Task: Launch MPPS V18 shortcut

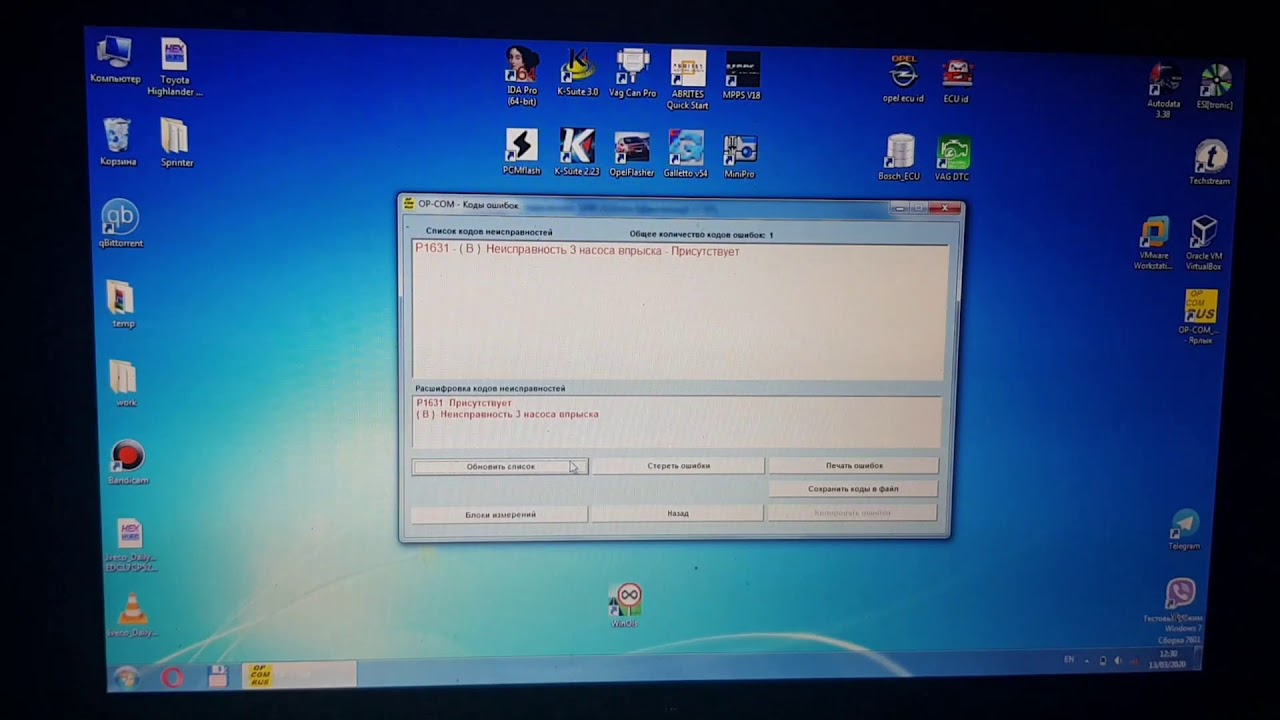Action: pos(741,76)
